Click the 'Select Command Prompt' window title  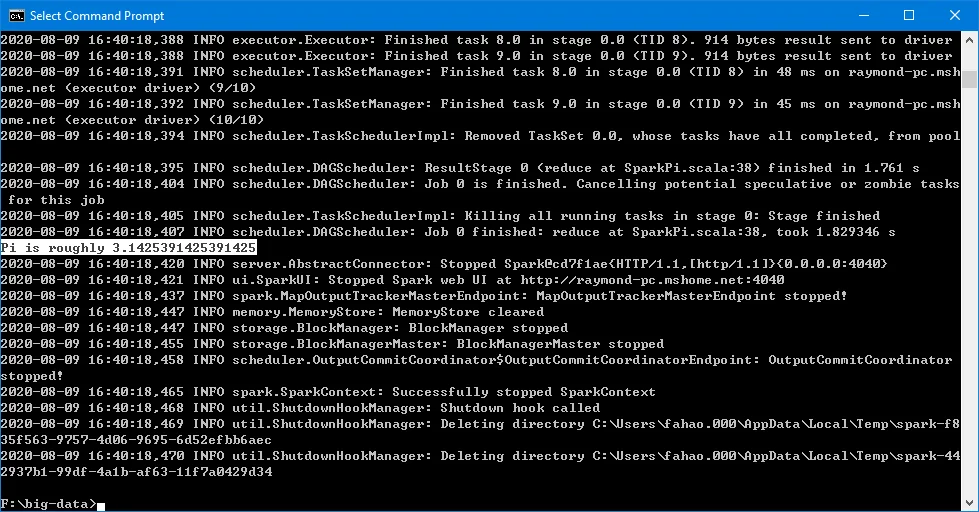click(97, 16)
